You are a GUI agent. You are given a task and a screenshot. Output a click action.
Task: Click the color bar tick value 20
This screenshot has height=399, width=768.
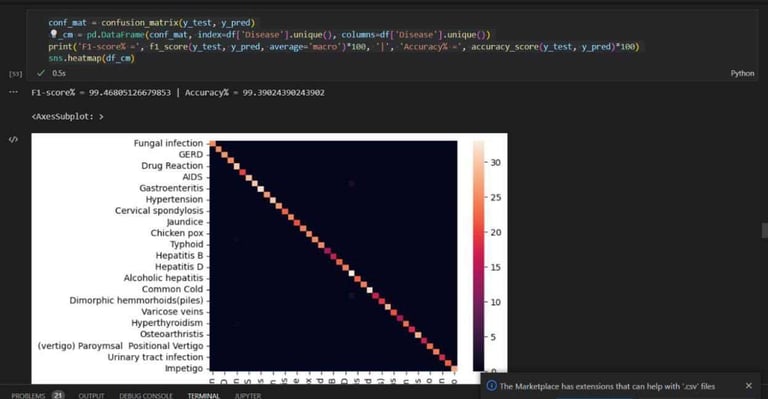pos(495,232)
